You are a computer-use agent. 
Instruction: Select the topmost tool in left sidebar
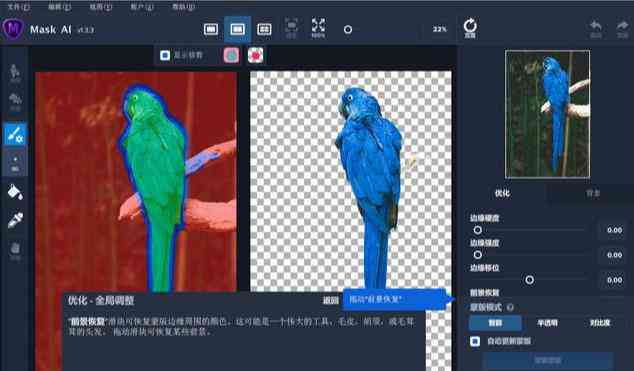15,74
